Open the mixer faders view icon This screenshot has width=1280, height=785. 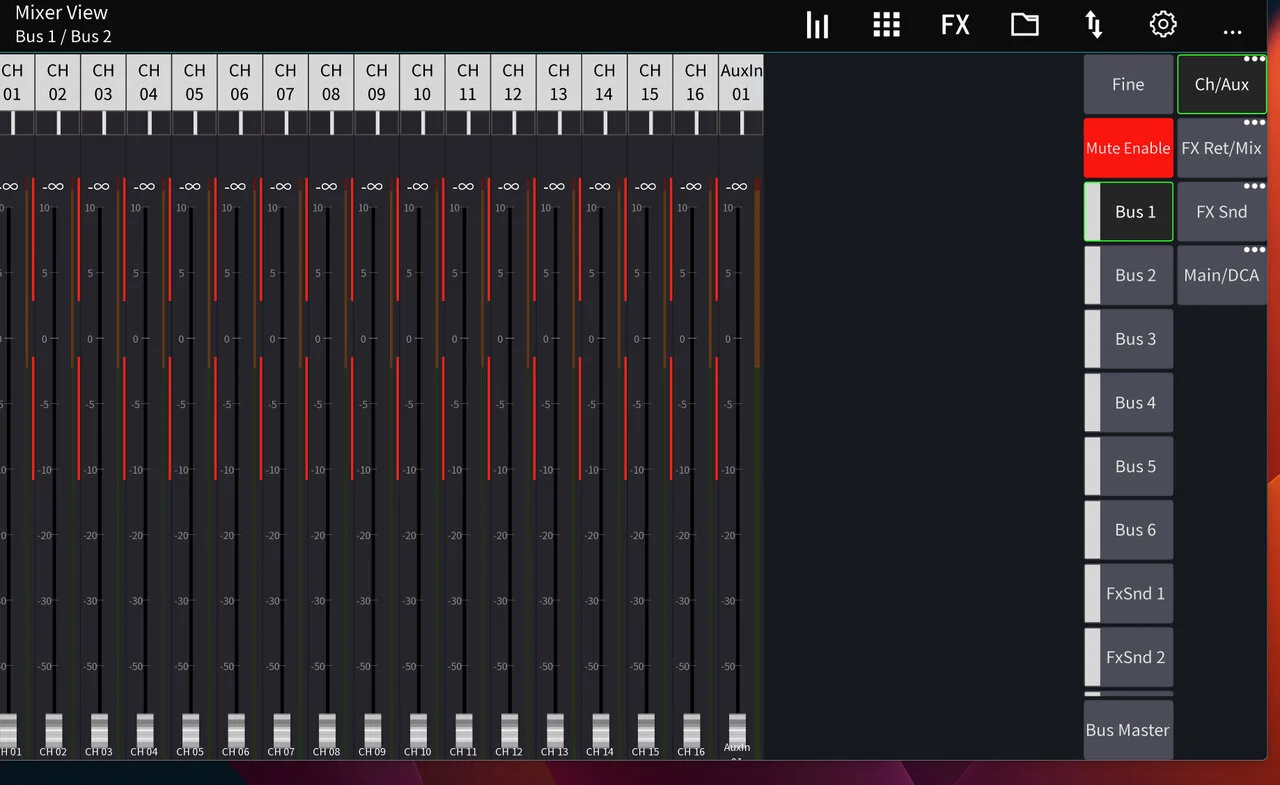coord(817,25)
